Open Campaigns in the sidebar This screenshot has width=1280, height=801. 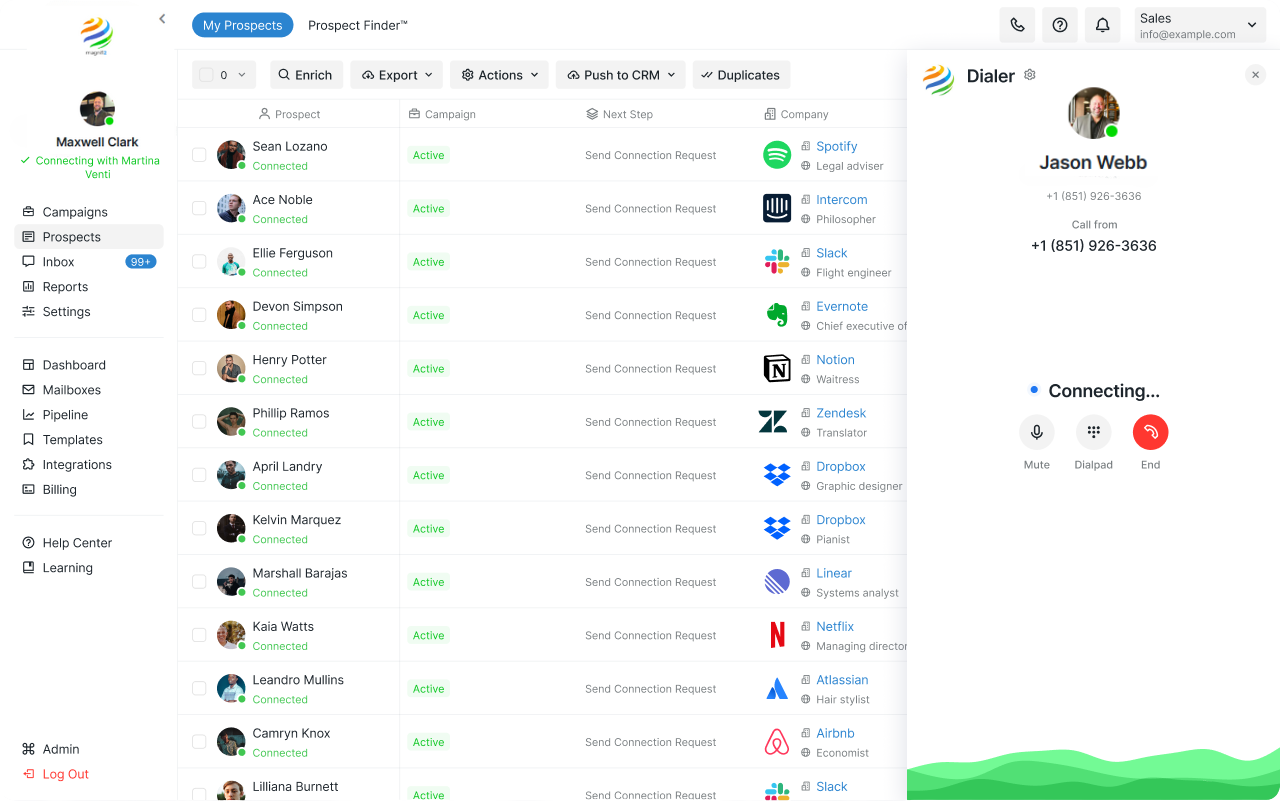[75, 212]
